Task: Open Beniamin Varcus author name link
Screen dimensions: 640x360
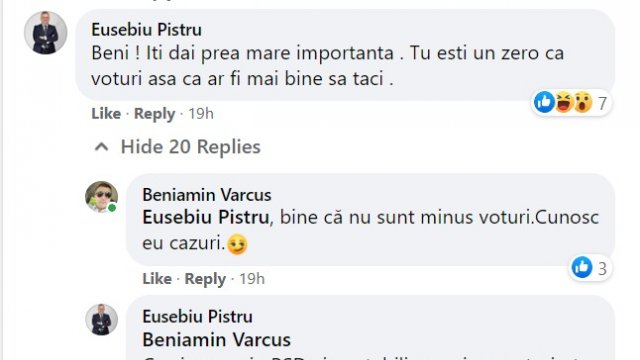Action: click(x=207, y=195)
